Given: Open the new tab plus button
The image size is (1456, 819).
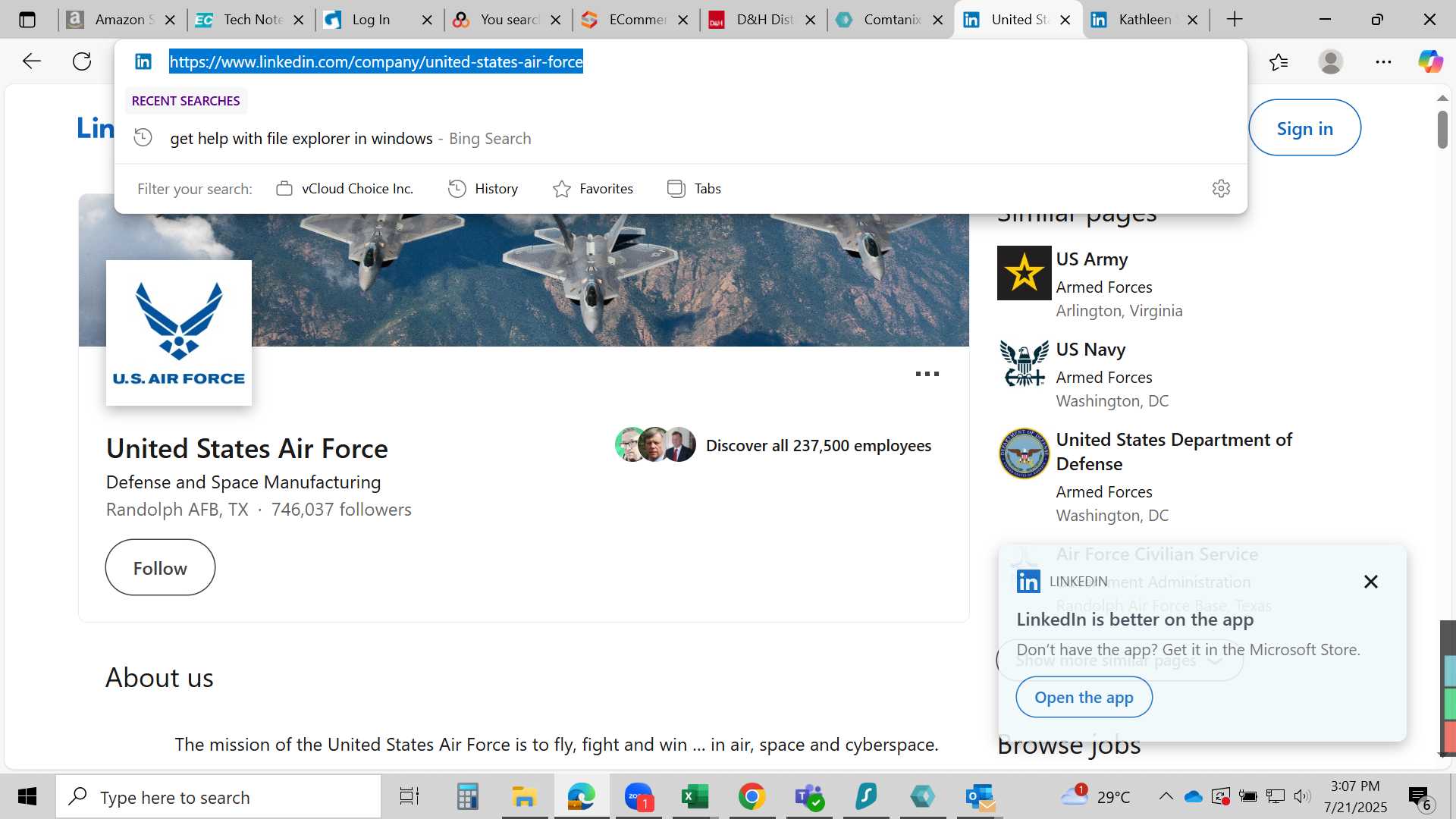Looking at the screenshot, I should coord(1235,20).
